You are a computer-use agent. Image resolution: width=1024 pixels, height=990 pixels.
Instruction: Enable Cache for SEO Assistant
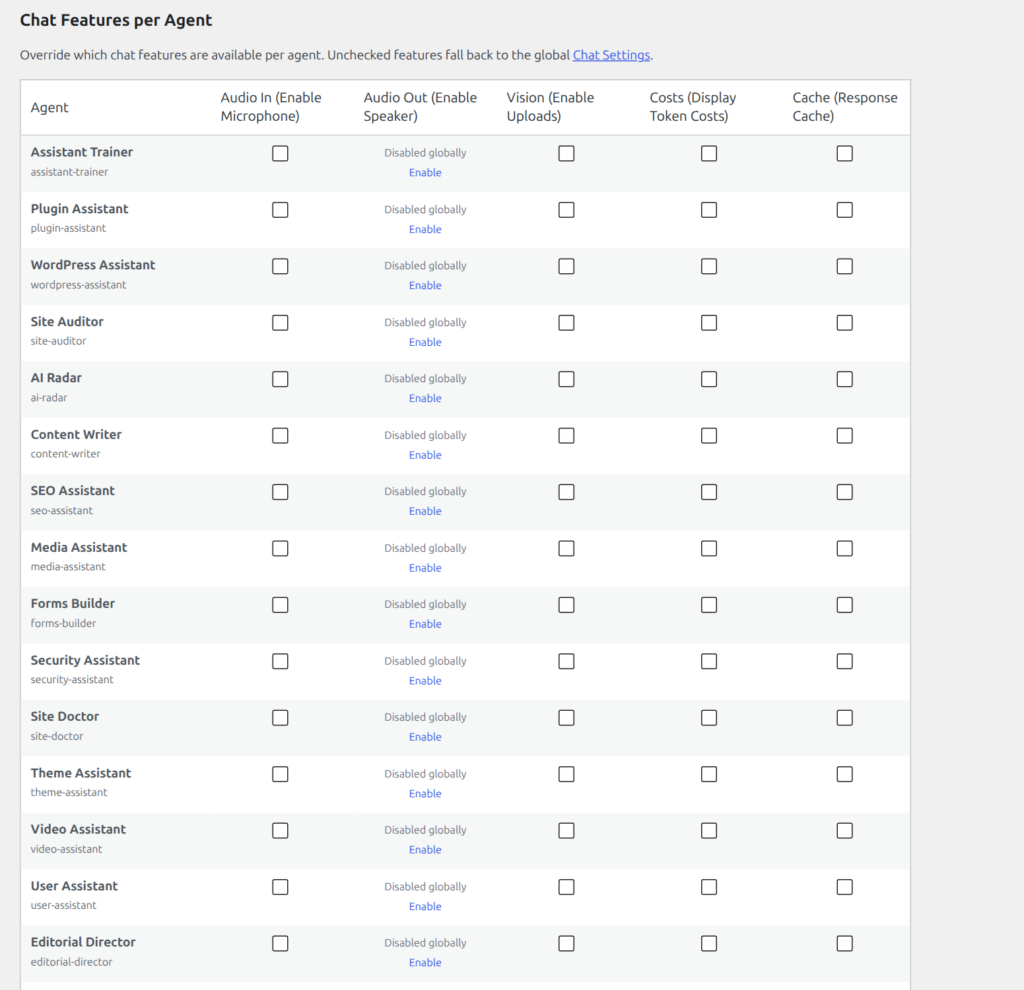click(x=844, y=492)
